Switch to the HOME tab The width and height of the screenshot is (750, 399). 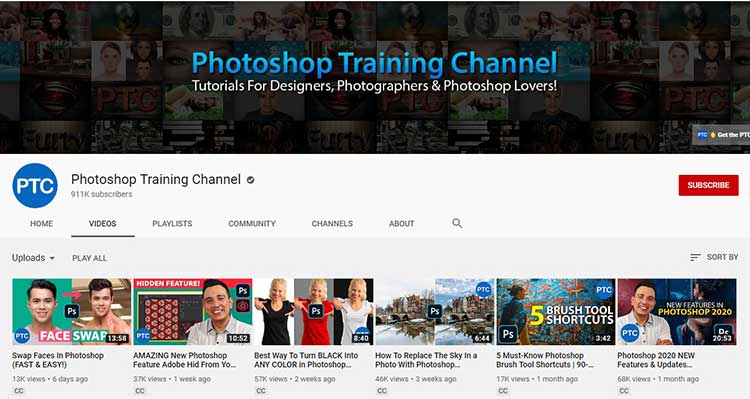(42, 223)
